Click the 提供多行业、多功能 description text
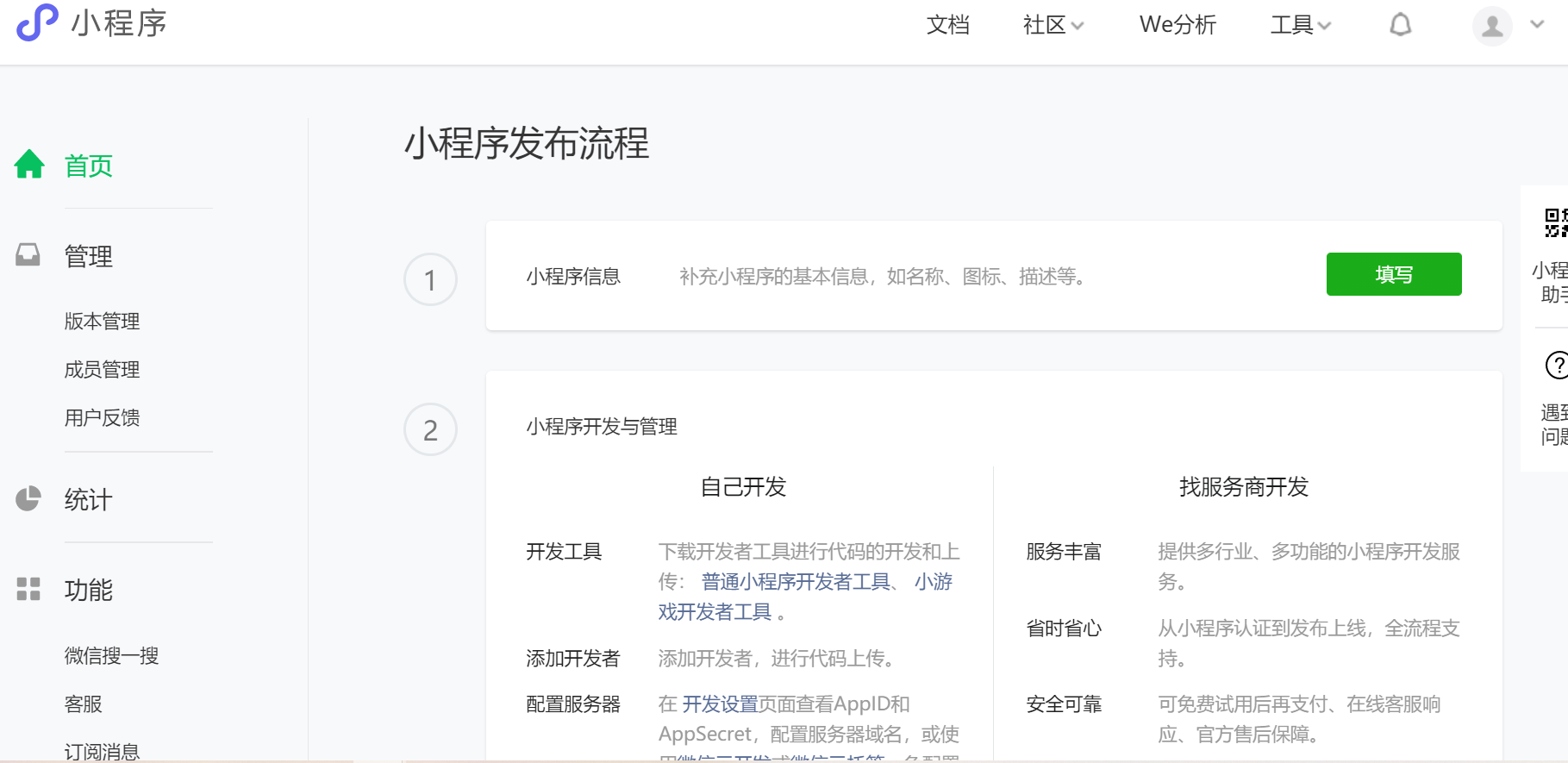Viewport: 1568px width, 763px height. click(x=1309, y=566)
